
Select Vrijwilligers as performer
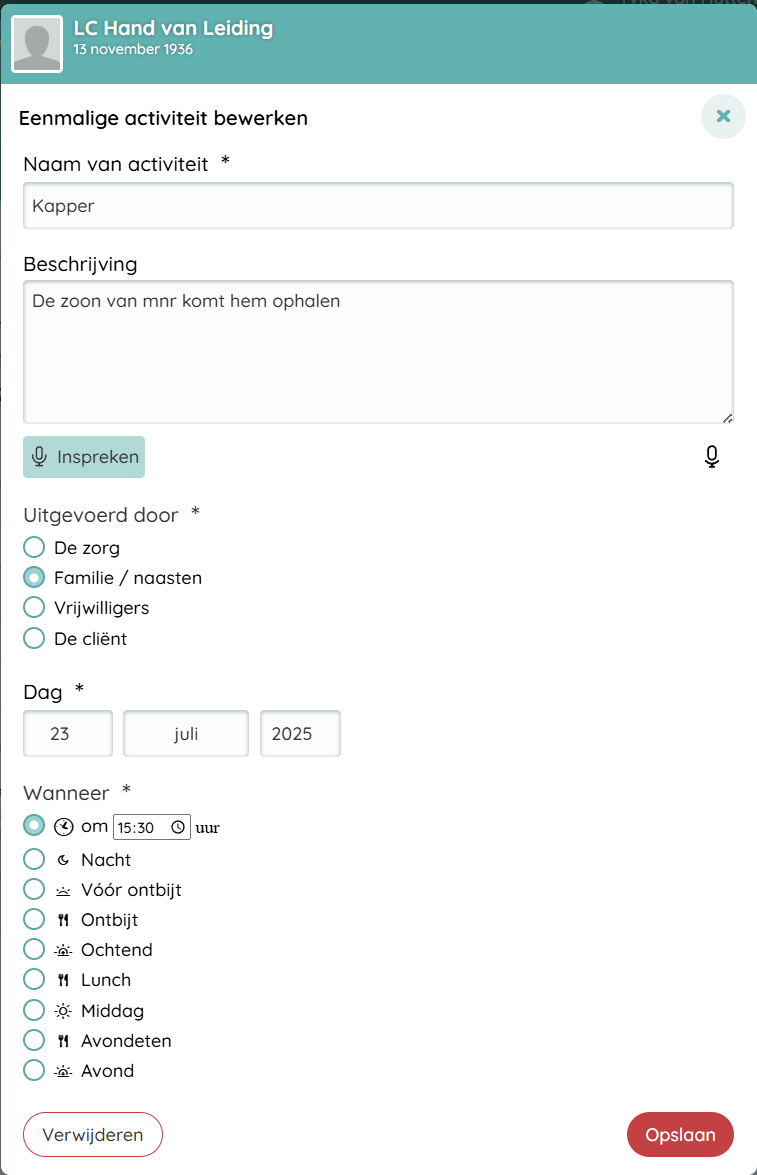tap(34, 607)
